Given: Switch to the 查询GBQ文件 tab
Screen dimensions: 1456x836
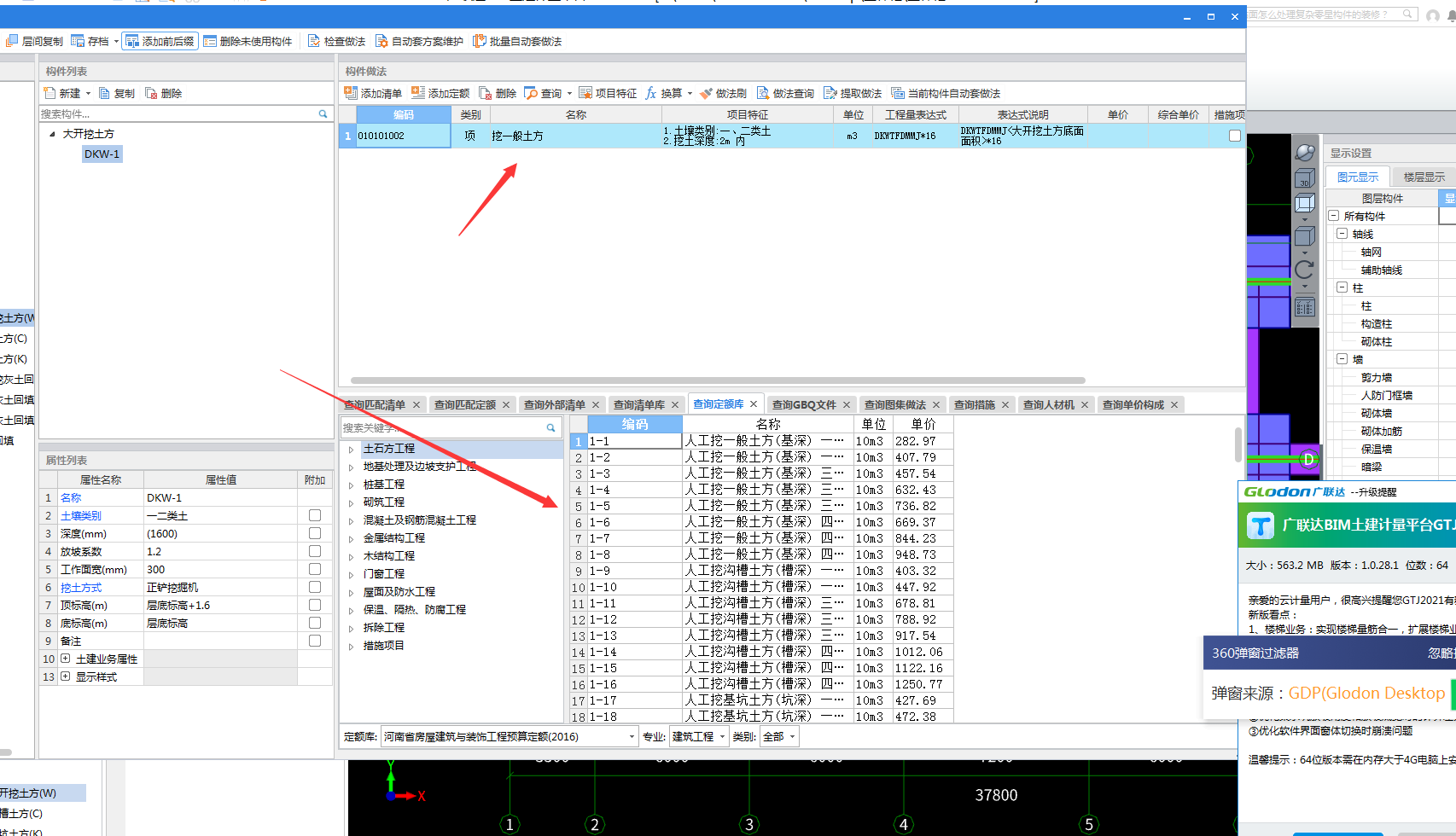Looking at the screenshot, I should pyautogui.click(x=804, y=404).
